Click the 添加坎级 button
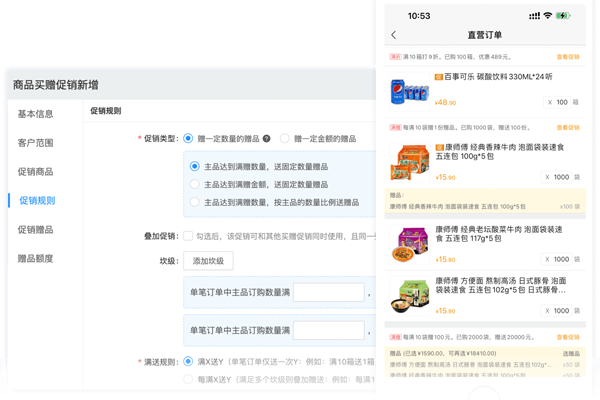The width and height of the screenshot is (600, 400). tap(208, 261)
